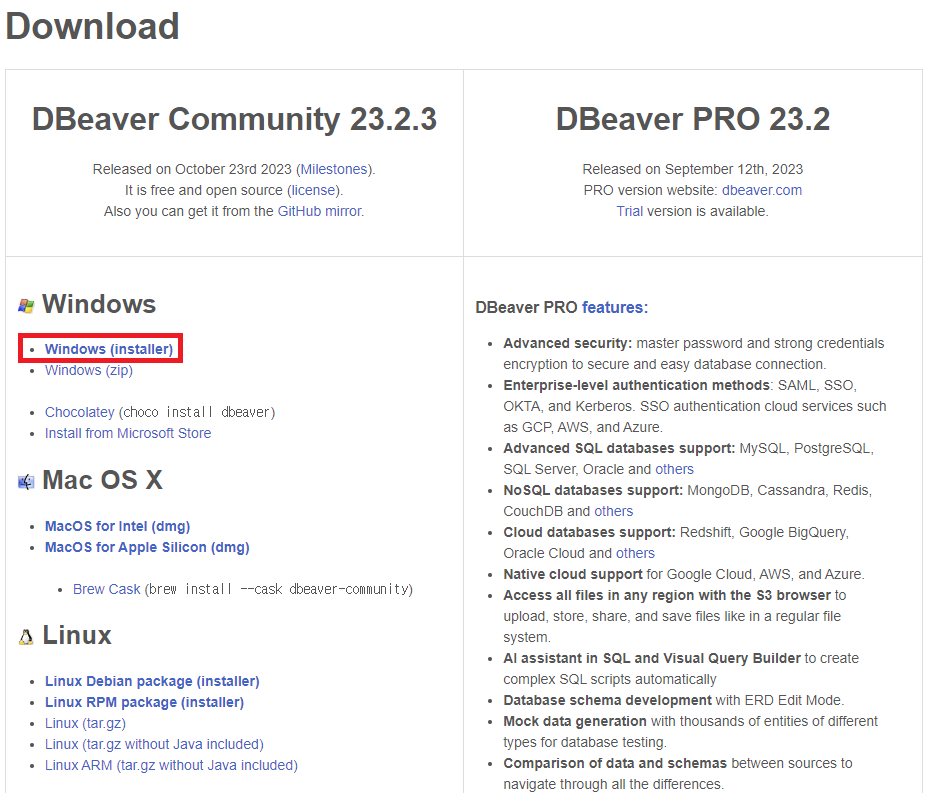The height and width of the screenshot is (793, 931).
Task: Click the Mac OS X section heading
Action: (102, 480)
